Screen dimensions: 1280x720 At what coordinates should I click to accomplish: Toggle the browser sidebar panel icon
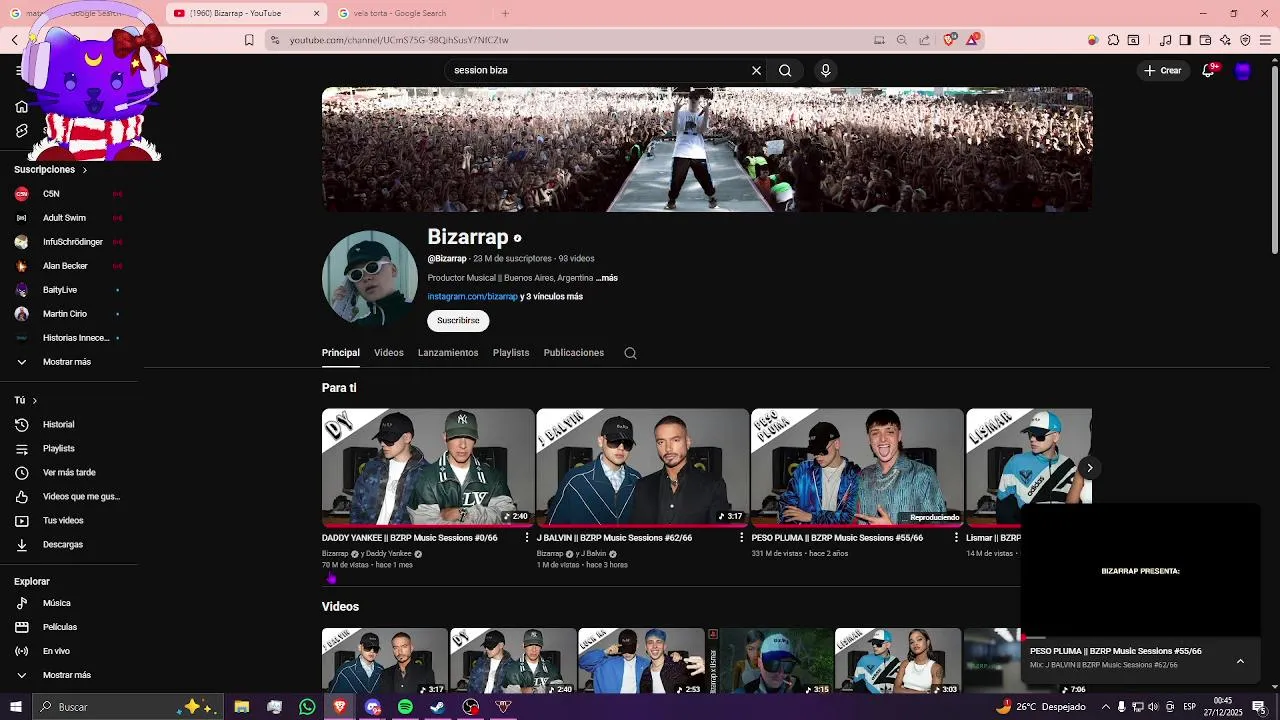pos(1185,40)
